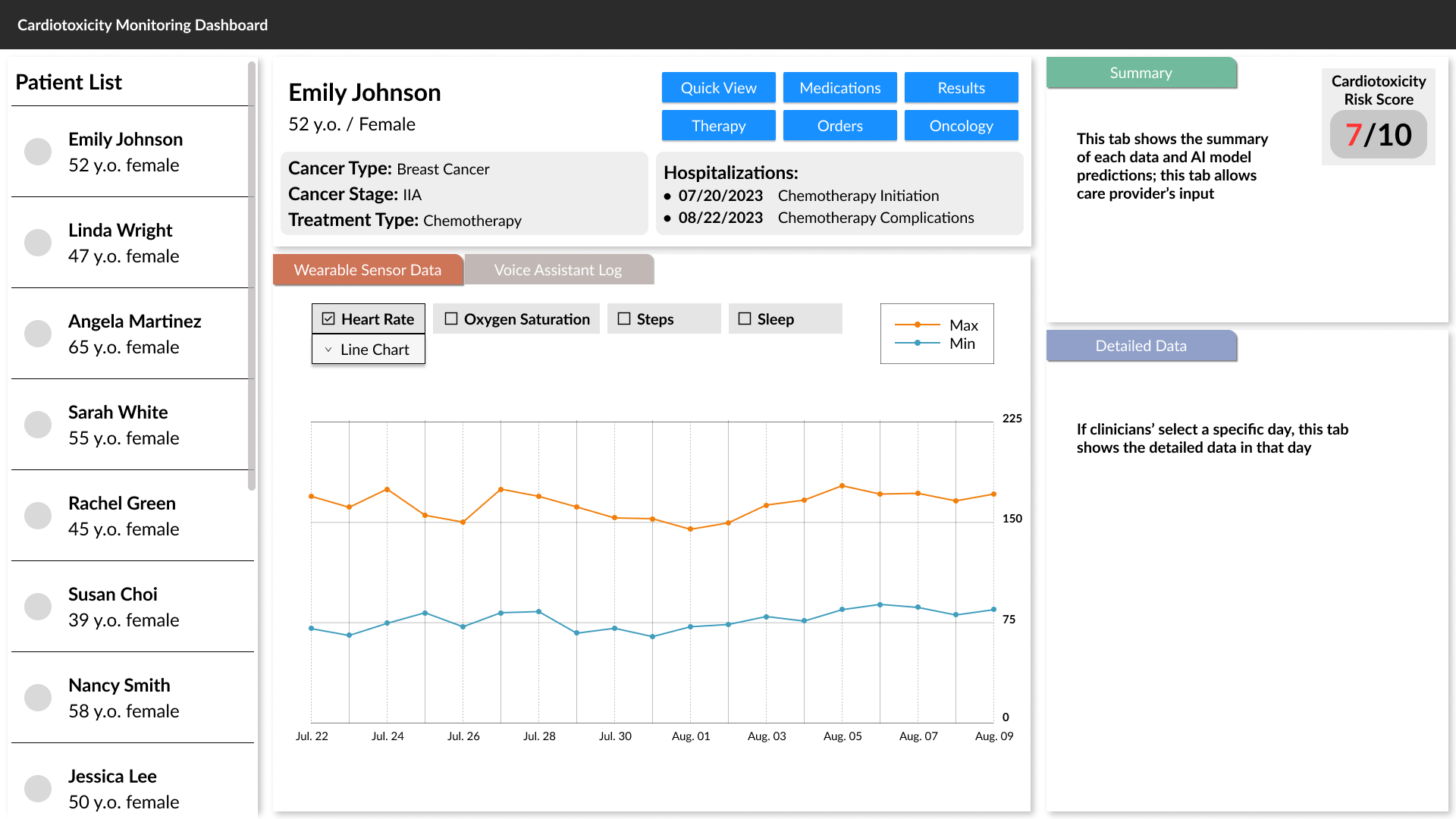The height and width of the screenshot is (819, 1456).
Task: Open the Results section
Action: (962, 88)
